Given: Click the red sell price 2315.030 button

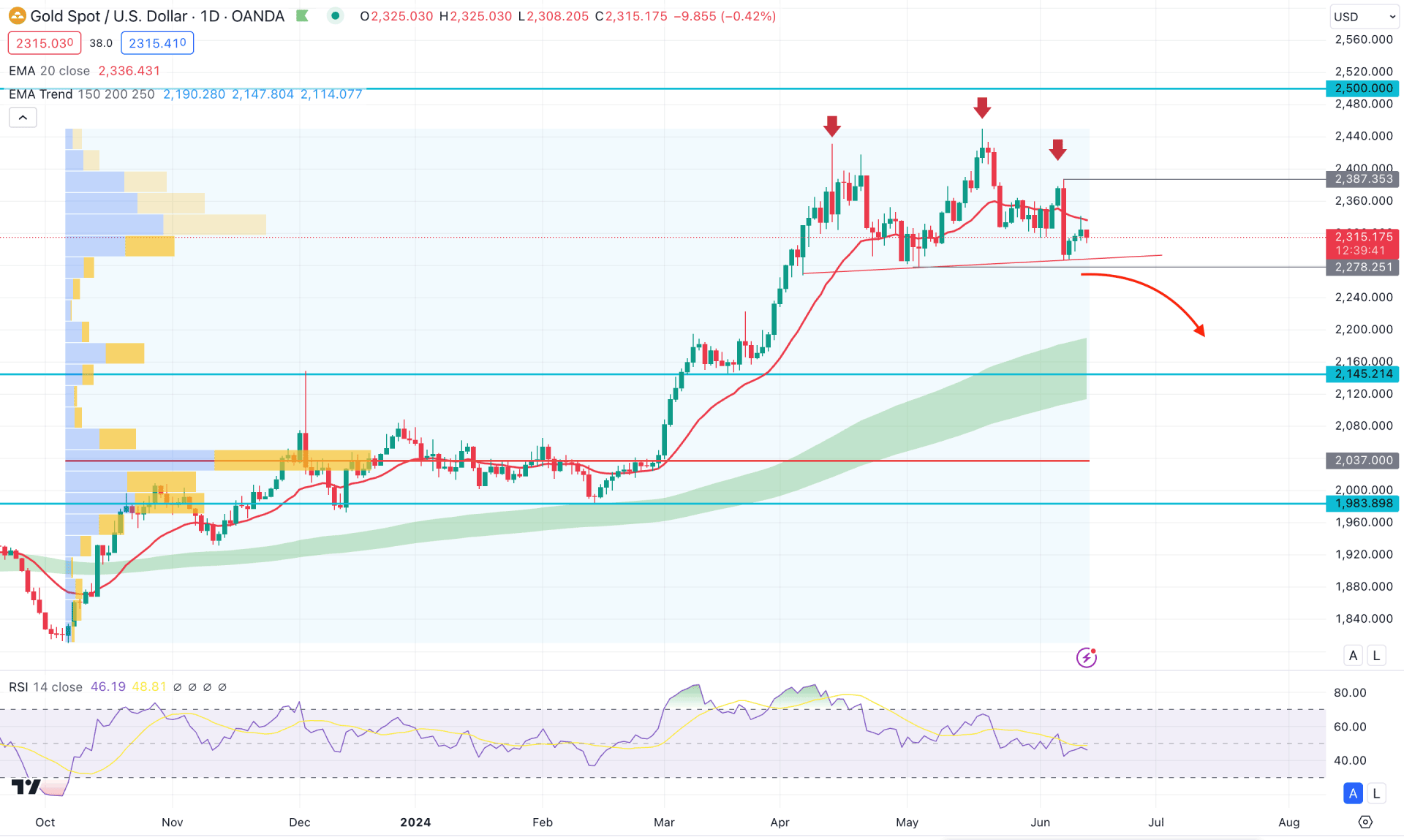Looking at the screenshot, I should [45, 43].
